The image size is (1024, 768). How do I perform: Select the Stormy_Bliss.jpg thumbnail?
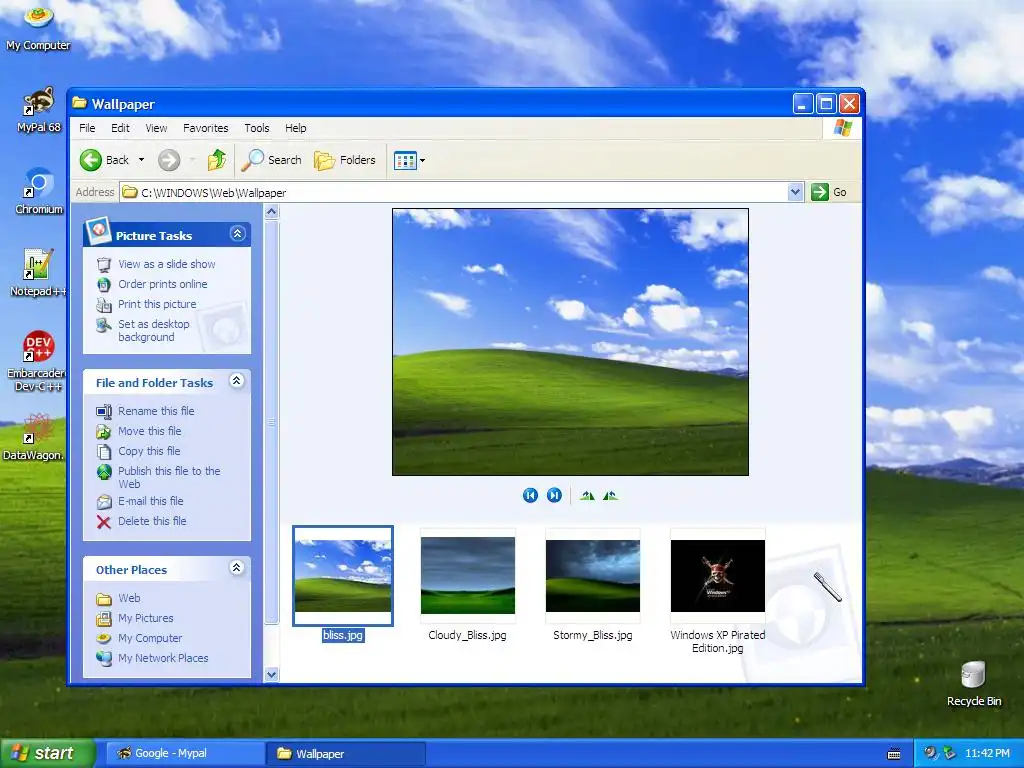point(593,575)
